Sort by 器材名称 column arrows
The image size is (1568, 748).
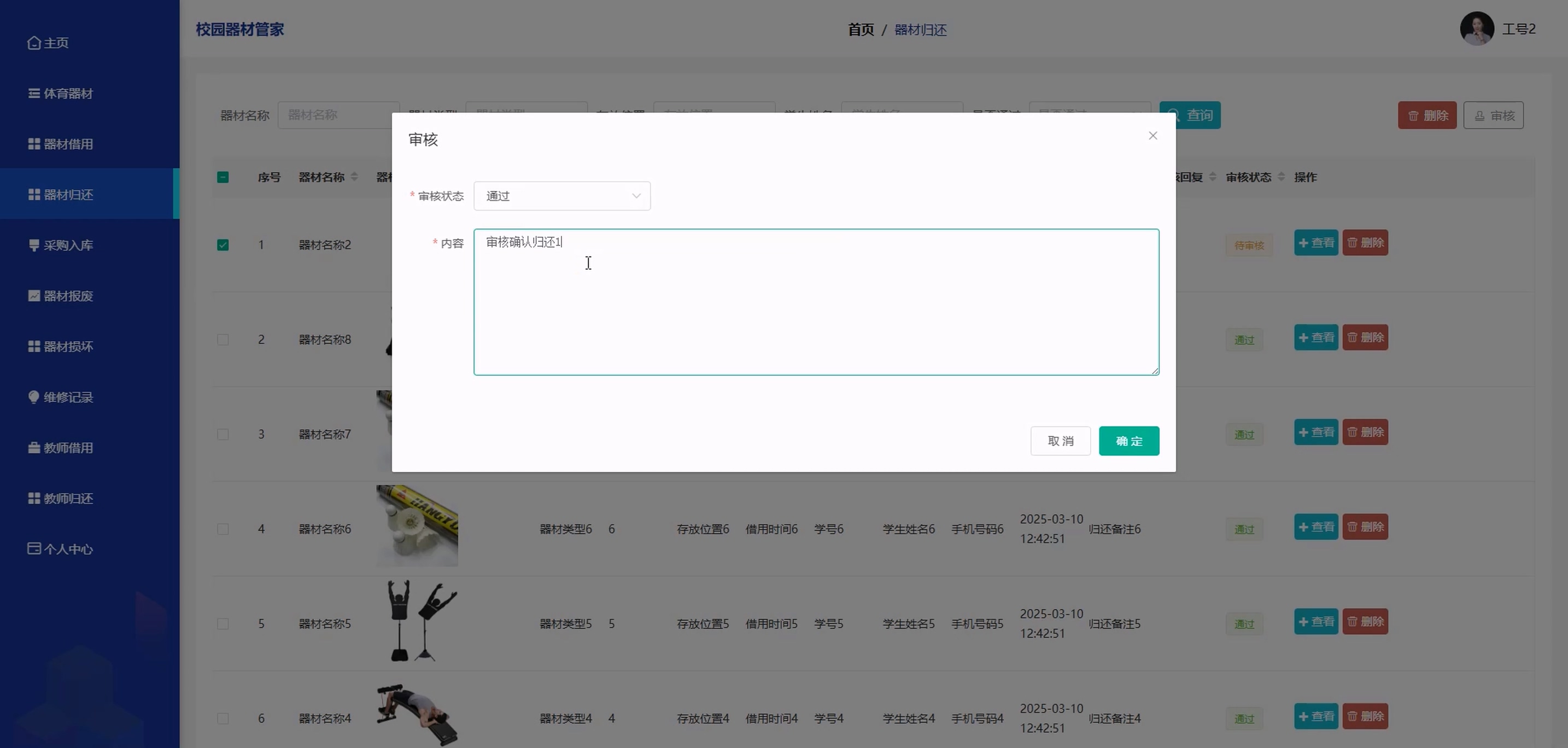coord(354,177)
